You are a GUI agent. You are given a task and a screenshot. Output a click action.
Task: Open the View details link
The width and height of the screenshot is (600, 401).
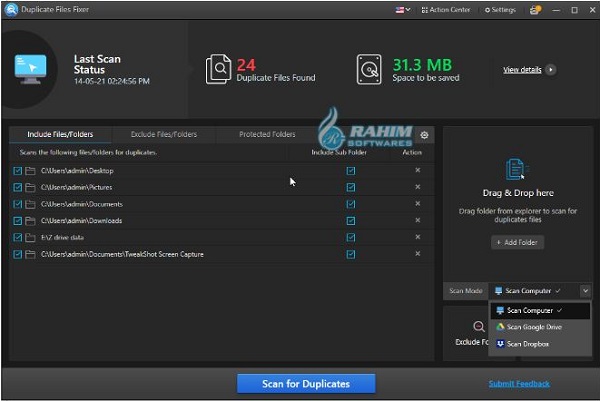[522, 70]
